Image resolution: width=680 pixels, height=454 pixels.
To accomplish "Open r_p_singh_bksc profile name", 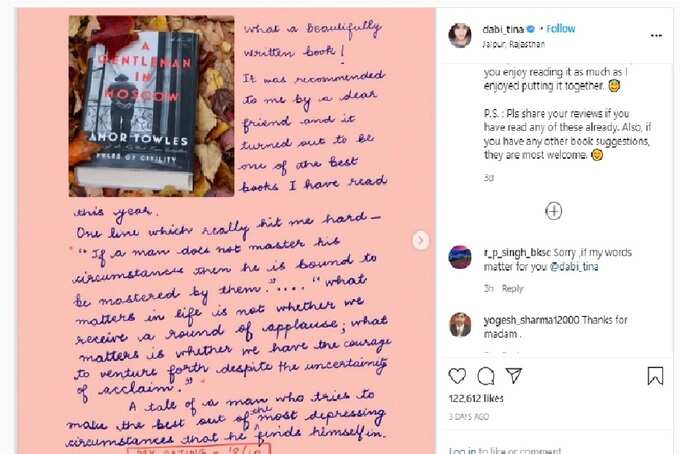I will pos(517,252).
